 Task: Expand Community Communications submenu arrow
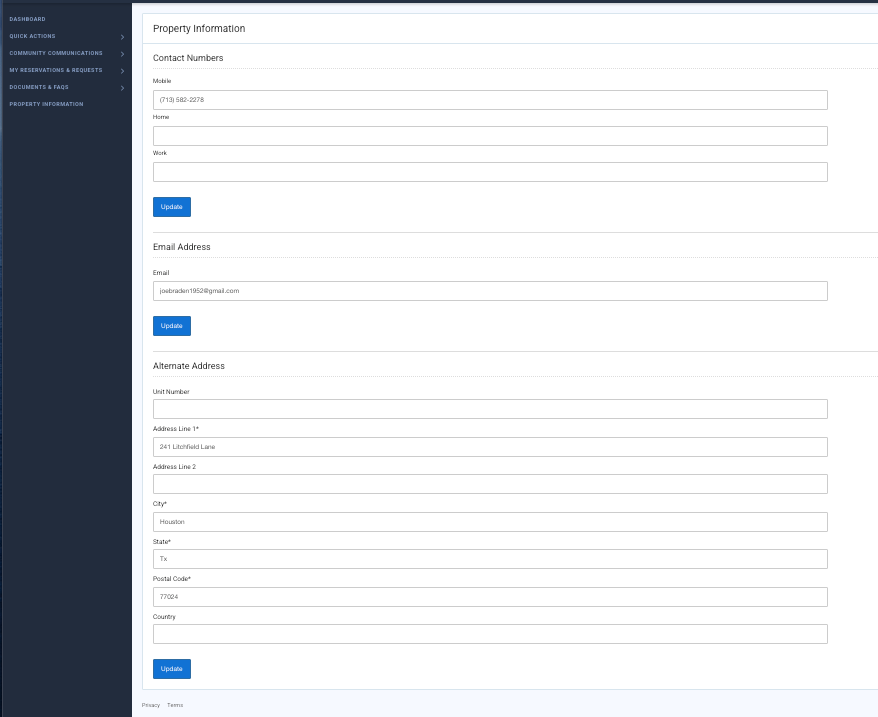coord(122,54)
